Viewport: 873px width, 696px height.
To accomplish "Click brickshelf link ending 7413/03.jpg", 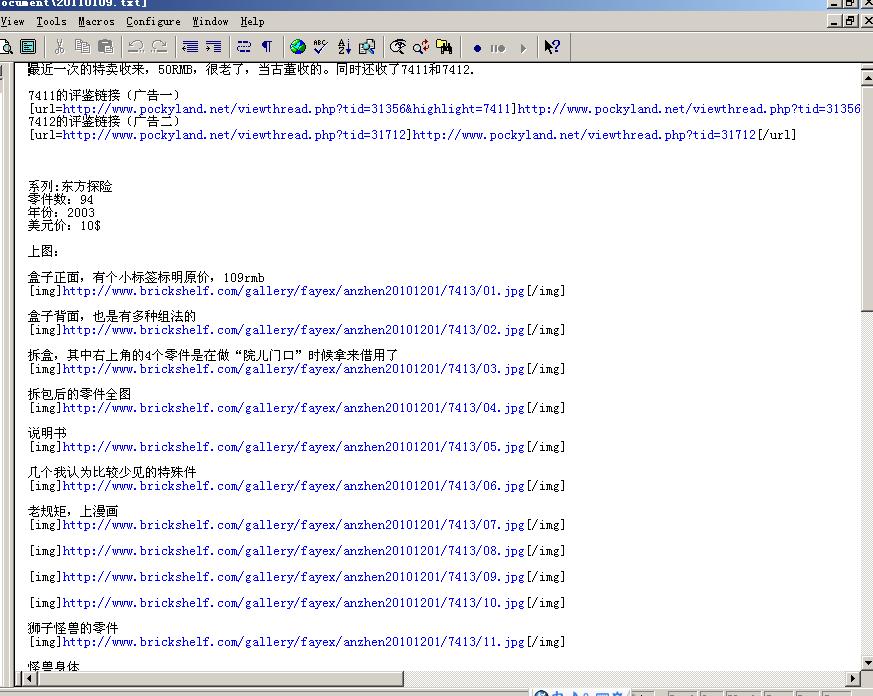I will [x=293, y=369].
